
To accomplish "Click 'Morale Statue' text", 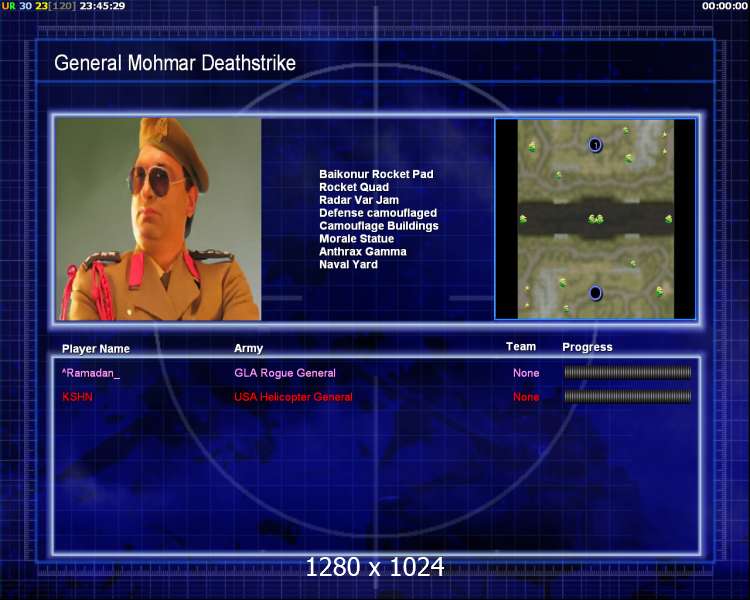I will (x=356, y=239).
